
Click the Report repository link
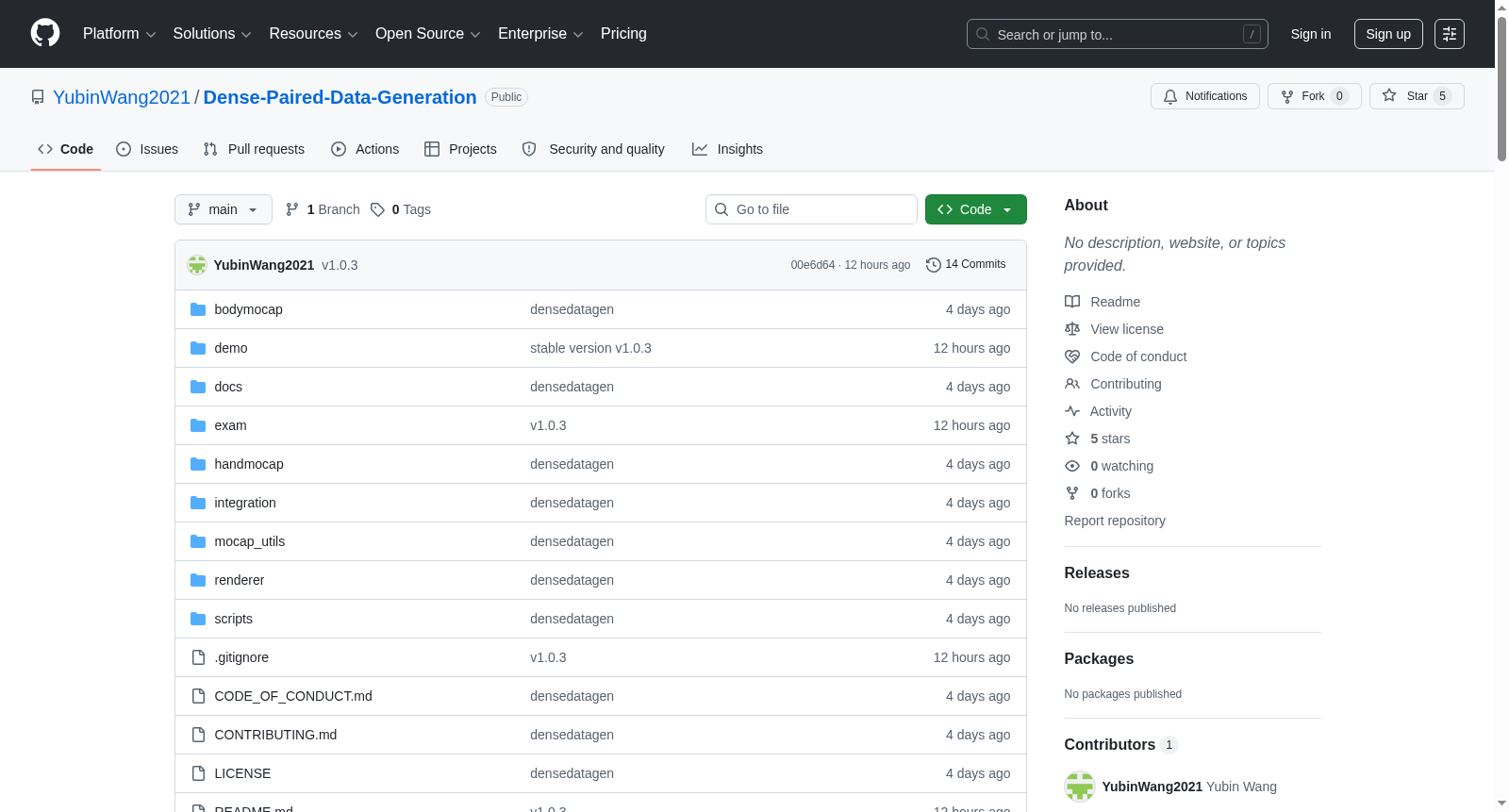[1115, 521]
